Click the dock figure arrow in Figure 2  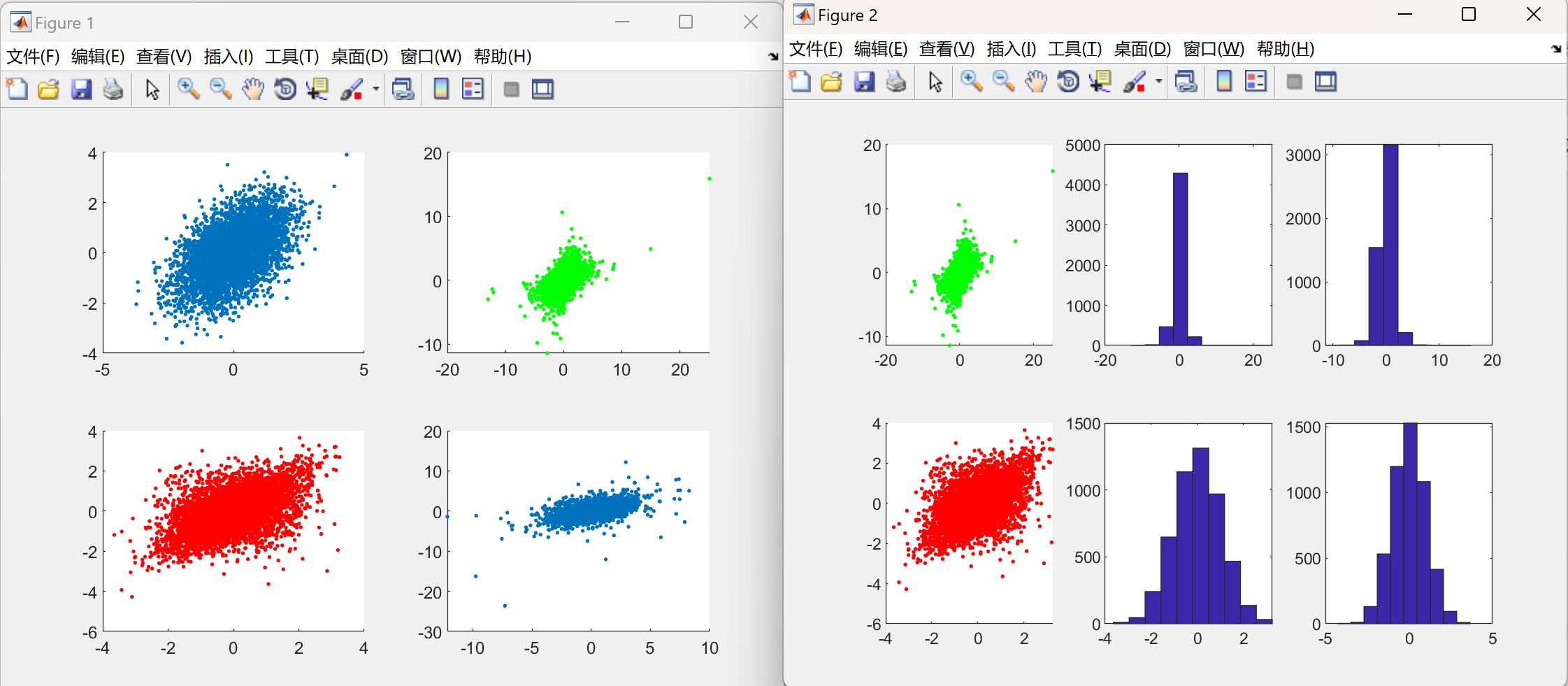[1558, 49]
